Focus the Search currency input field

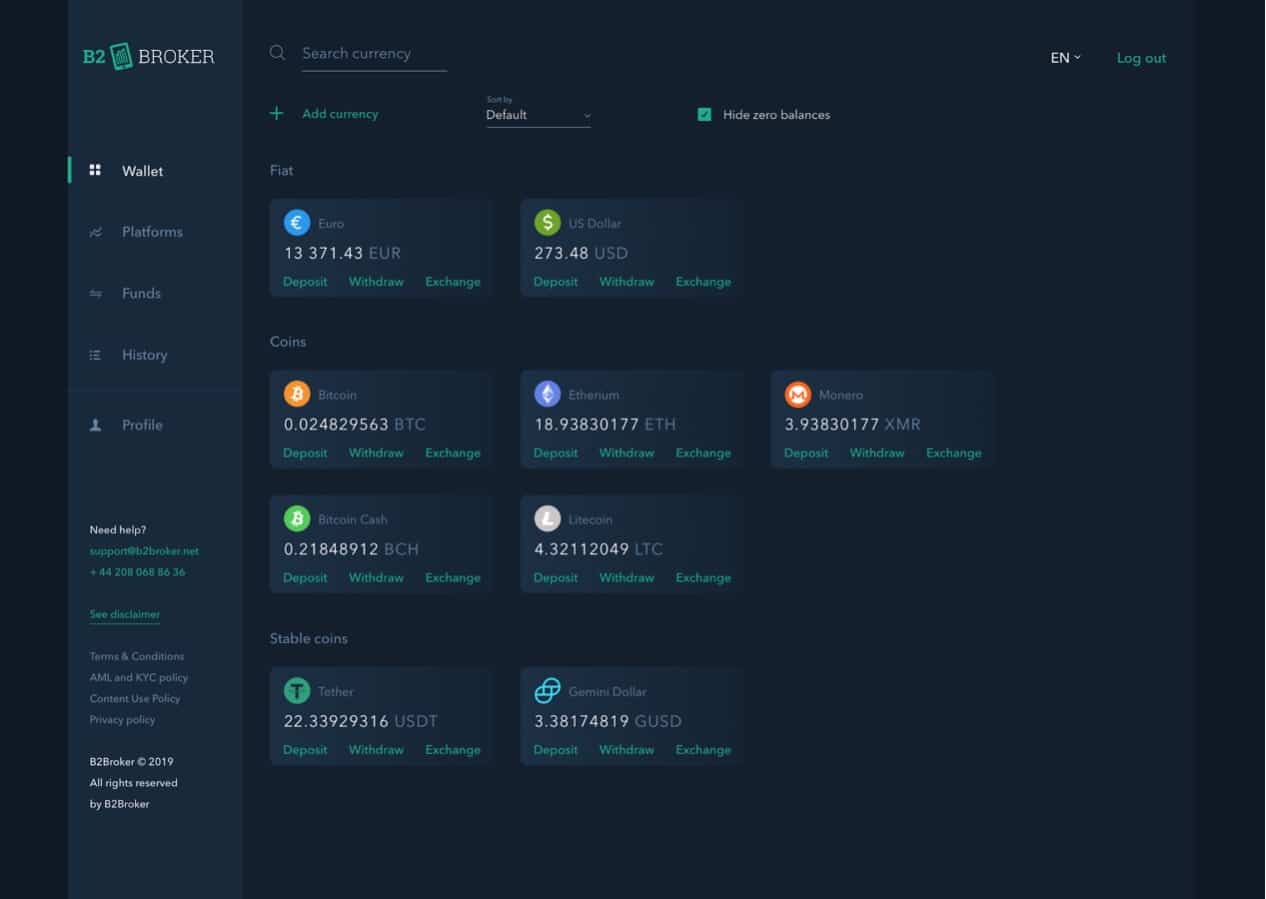point(373,54)
